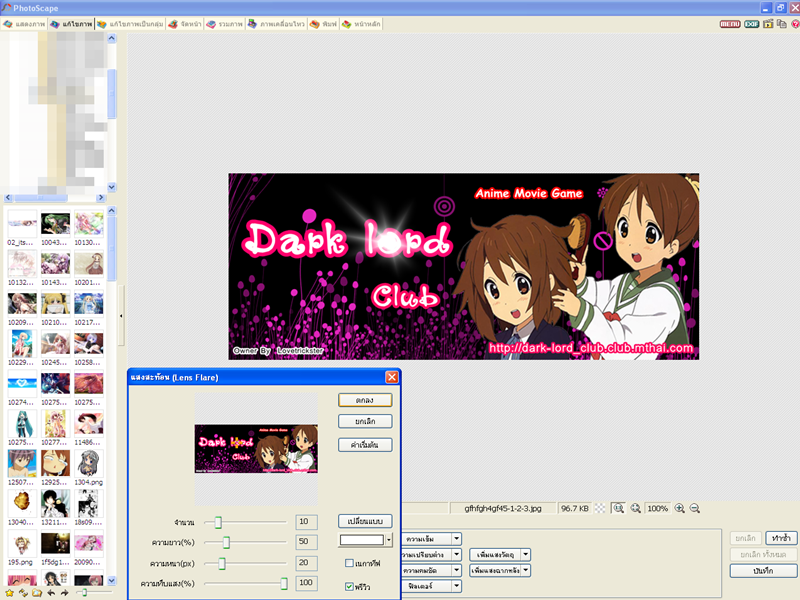Click ค่าเริ่มต้น (Default) in the Lens Flare dialog

365,445
